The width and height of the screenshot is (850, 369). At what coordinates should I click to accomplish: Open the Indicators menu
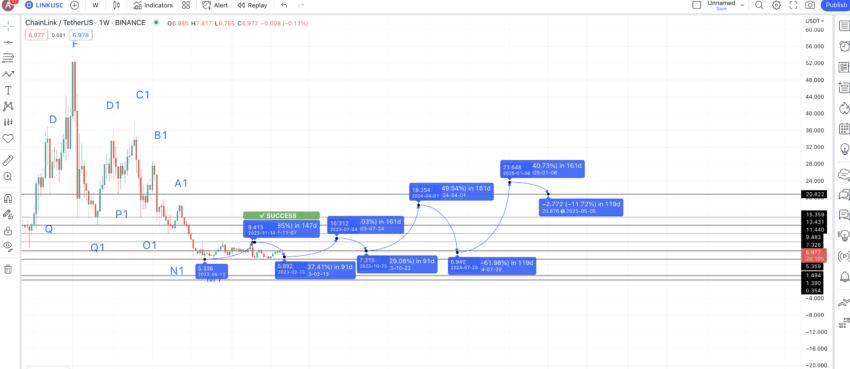tap(153, 5)
